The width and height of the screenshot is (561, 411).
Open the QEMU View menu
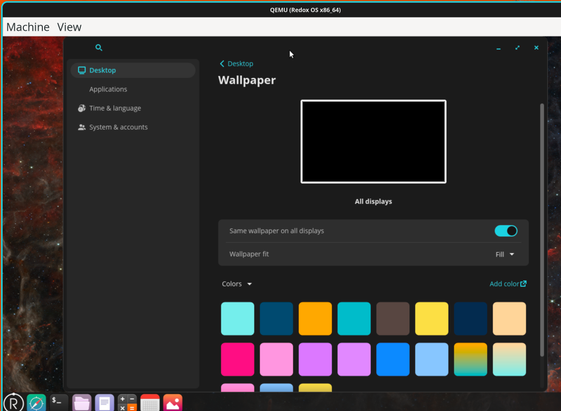(69, 27)
